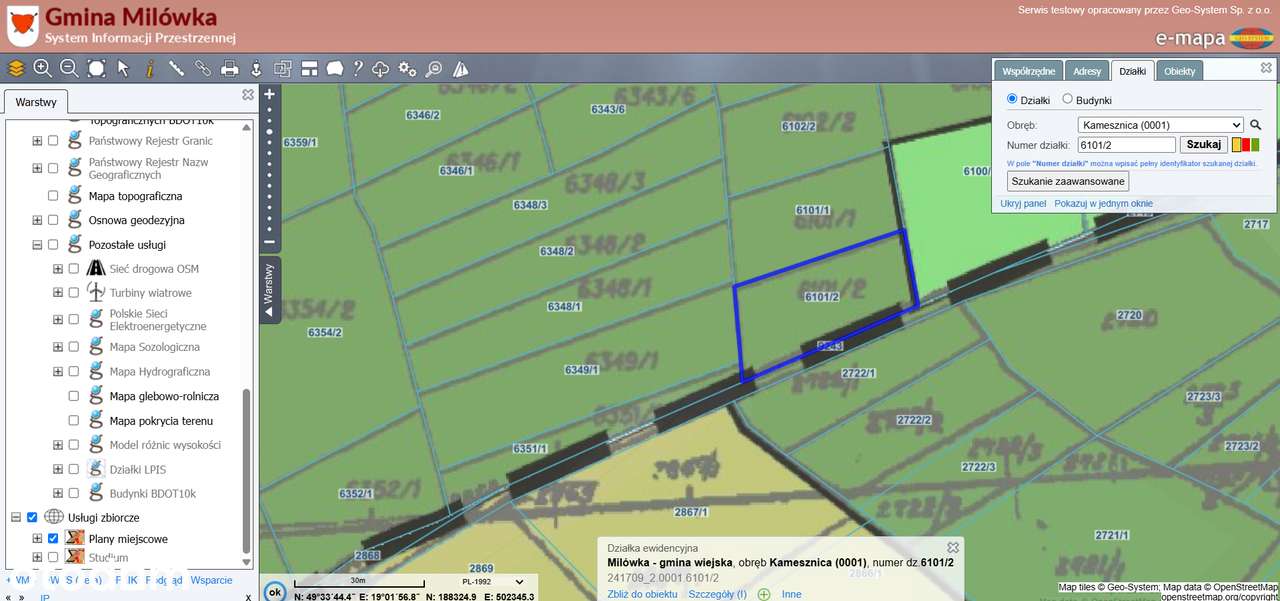1280x601 pixels.
Task: Click the Zbliż do obiektu link
Action: pos(642,594)
